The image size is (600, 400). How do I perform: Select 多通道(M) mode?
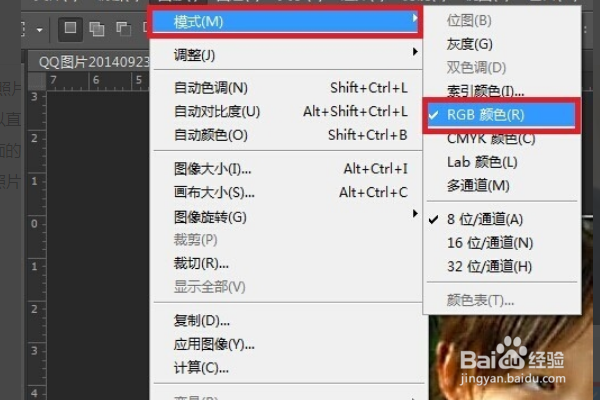point(502,186)
